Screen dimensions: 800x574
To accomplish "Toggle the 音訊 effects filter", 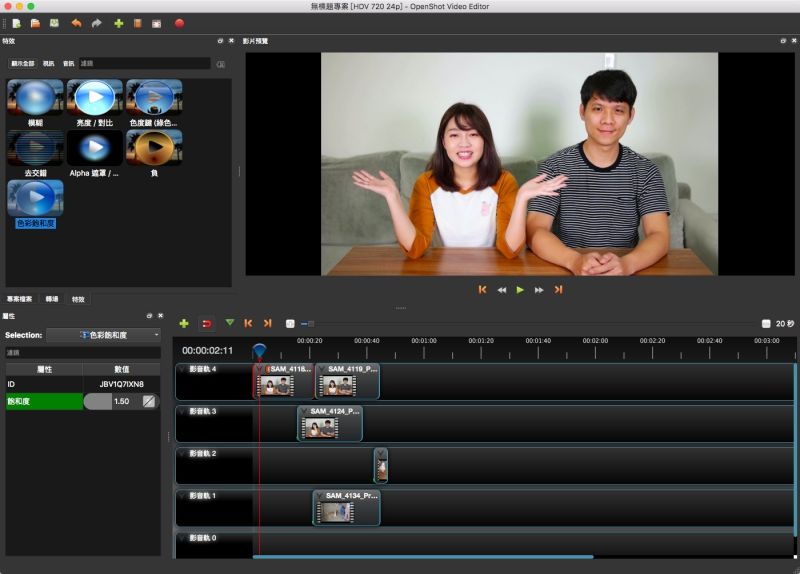I will (x=67, y=63).
